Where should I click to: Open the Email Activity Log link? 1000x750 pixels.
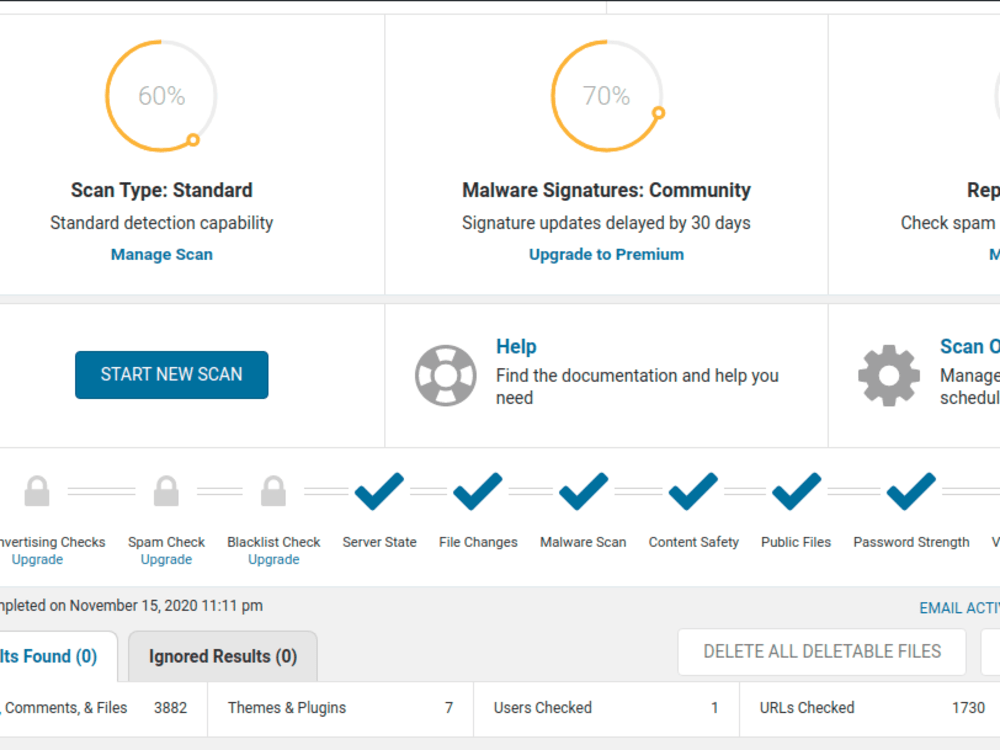point(959,608)
